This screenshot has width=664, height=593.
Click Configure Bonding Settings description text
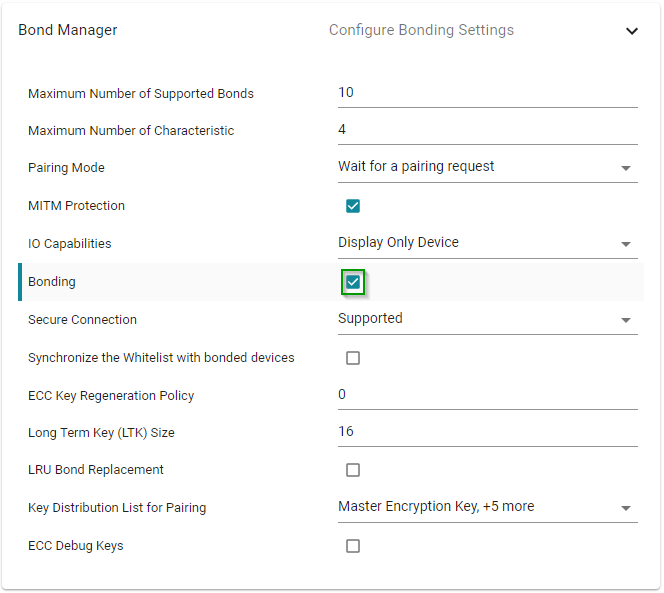421,30
